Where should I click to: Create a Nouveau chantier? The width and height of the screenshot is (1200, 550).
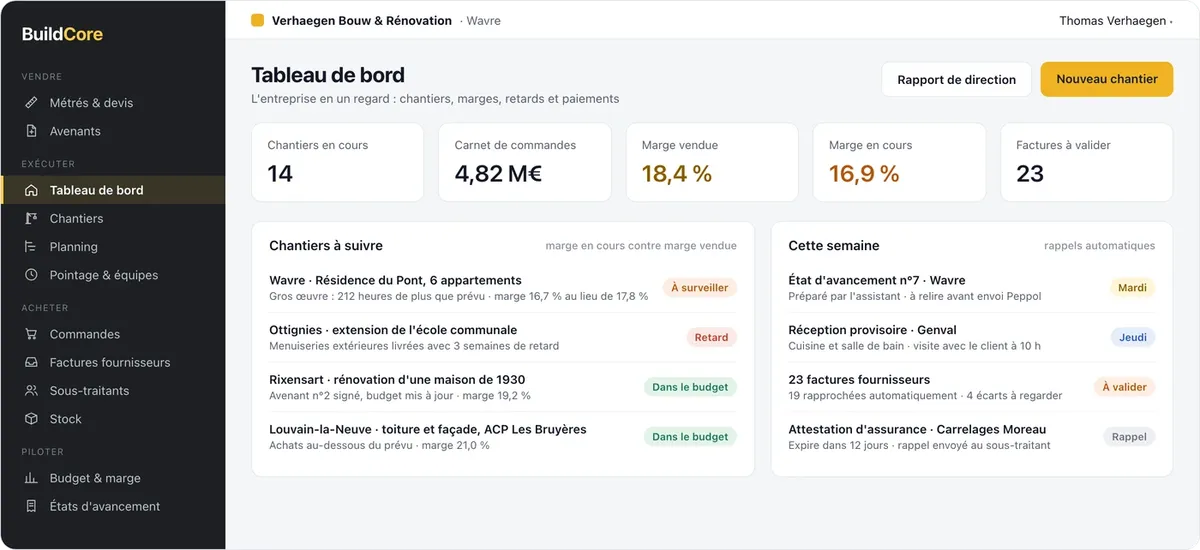pos(1107,79)
